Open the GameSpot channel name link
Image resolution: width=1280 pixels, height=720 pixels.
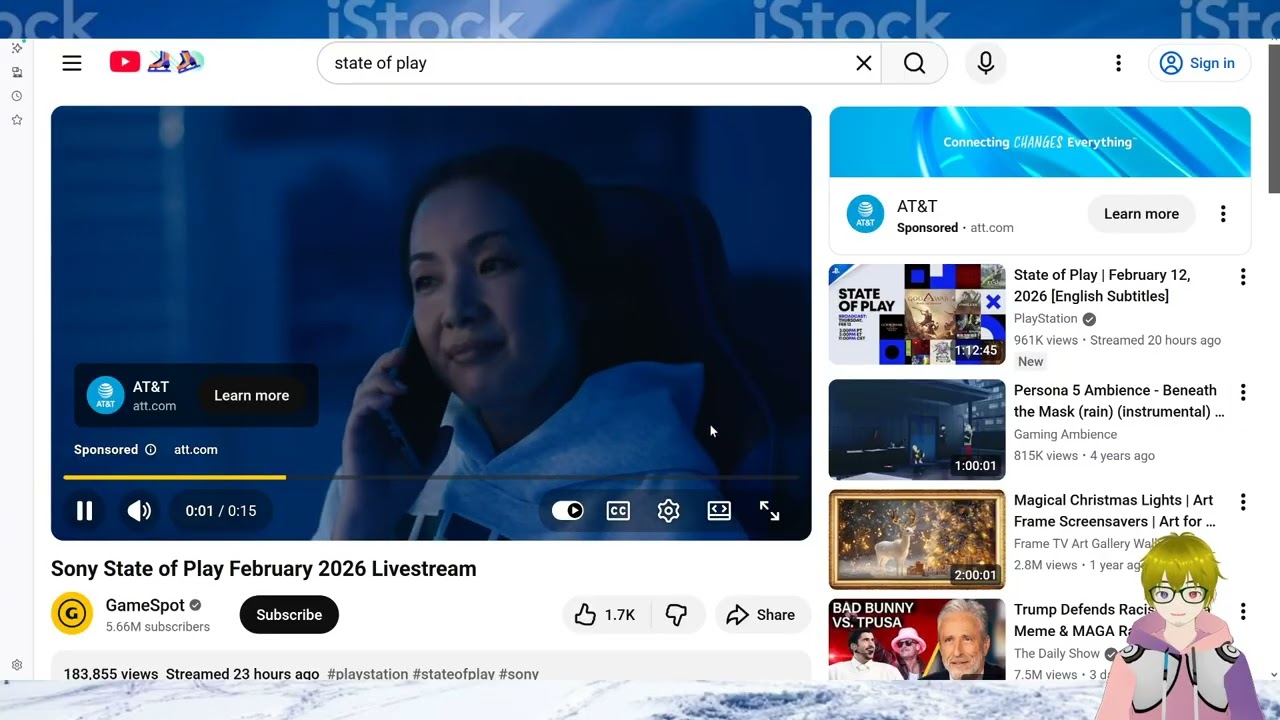click(x=145, y=605)
